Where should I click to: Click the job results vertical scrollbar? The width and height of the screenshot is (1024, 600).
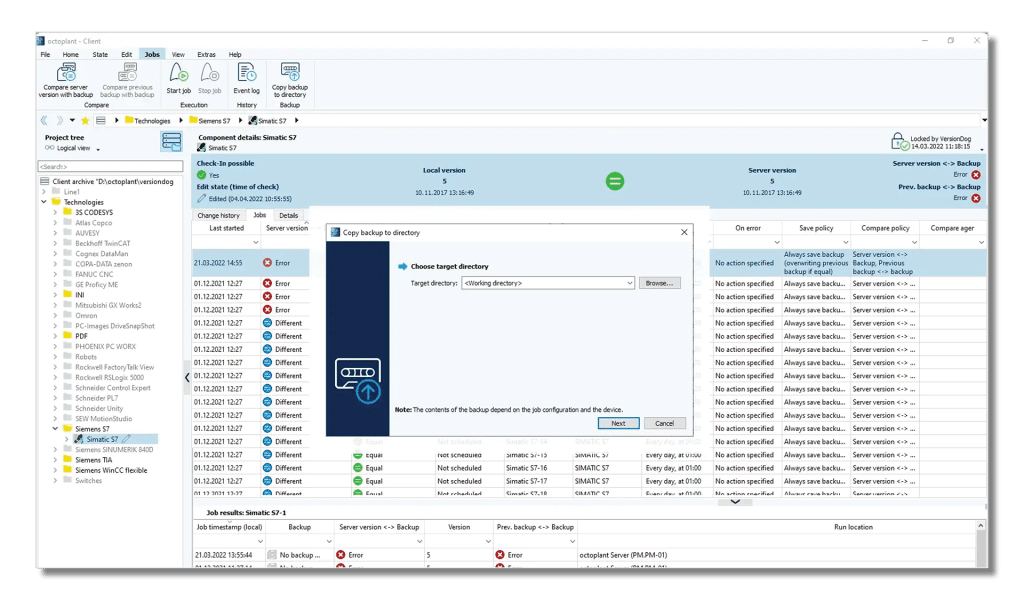[x=981, y=547]
